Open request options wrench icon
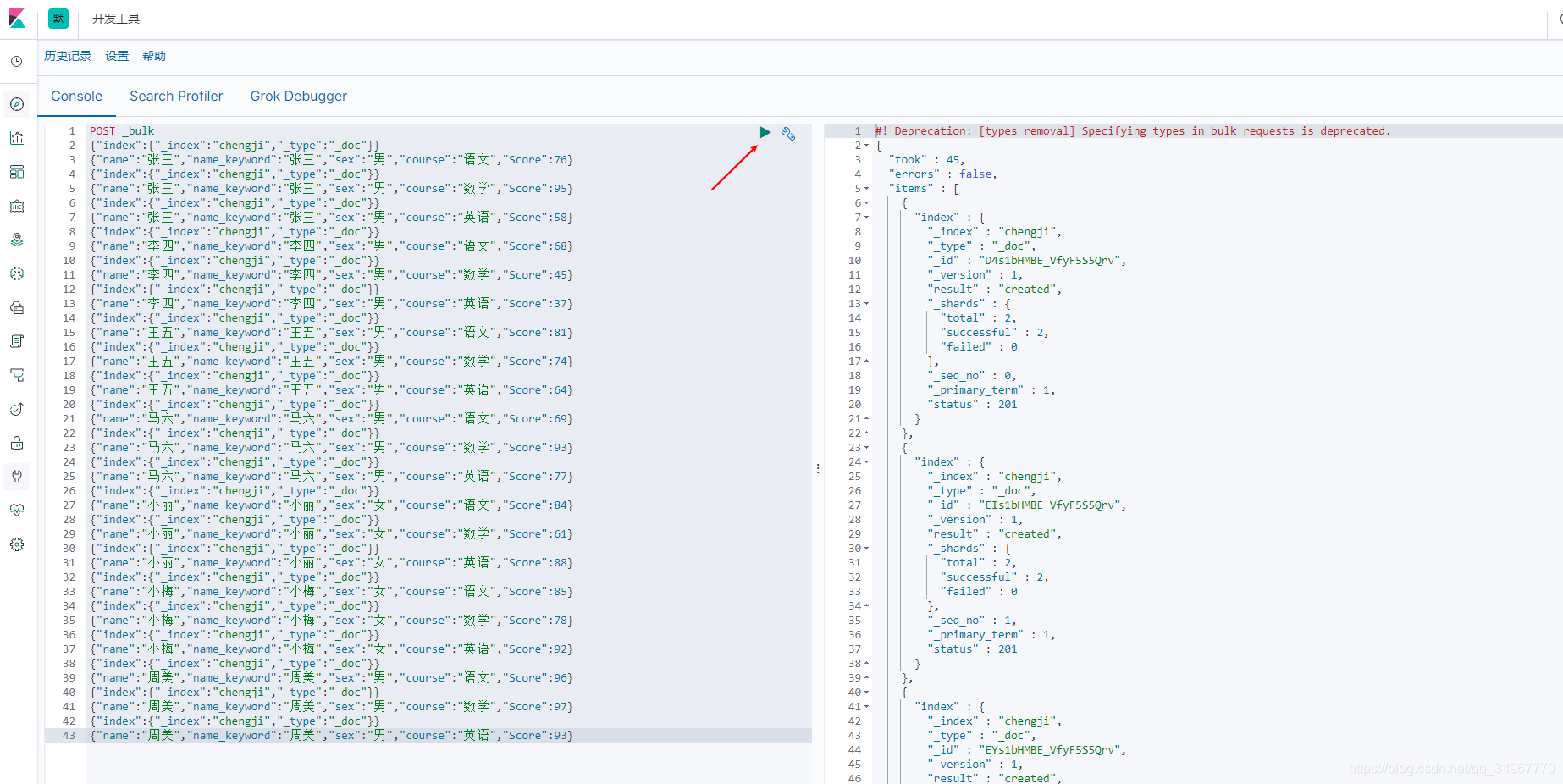The width and height of the screenshot is (1563, 784). click(x=788, y=133)
